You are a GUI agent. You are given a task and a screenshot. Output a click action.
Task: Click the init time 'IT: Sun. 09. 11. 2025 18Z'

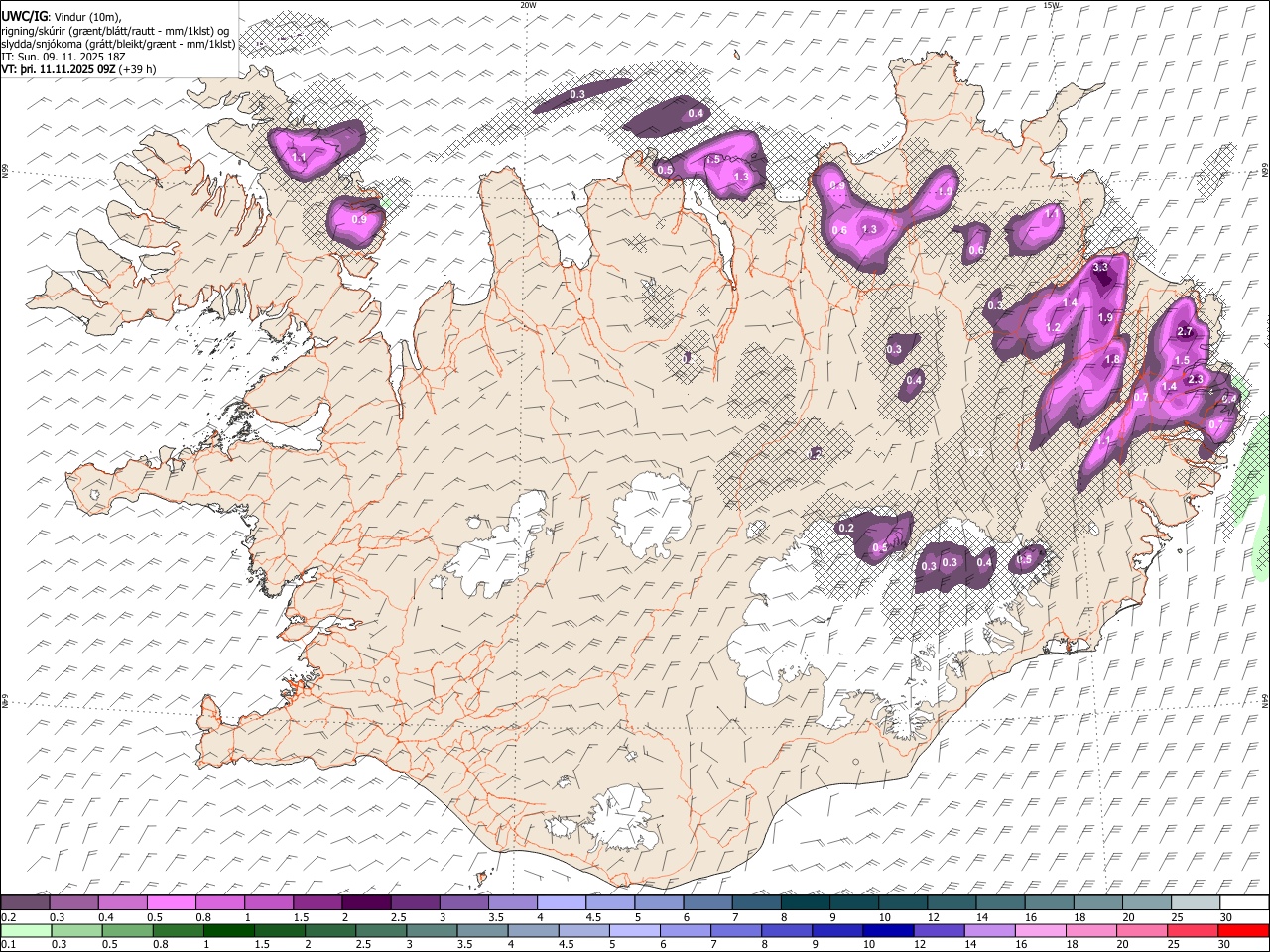[x=63, y=57]
